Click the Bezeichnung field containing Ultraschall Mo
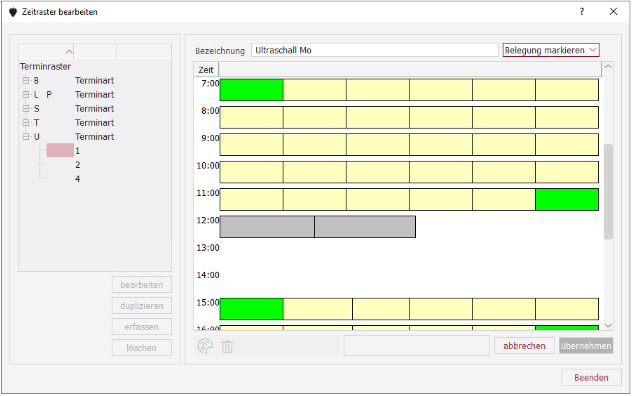The image size is (632, 396). point(375,50)
